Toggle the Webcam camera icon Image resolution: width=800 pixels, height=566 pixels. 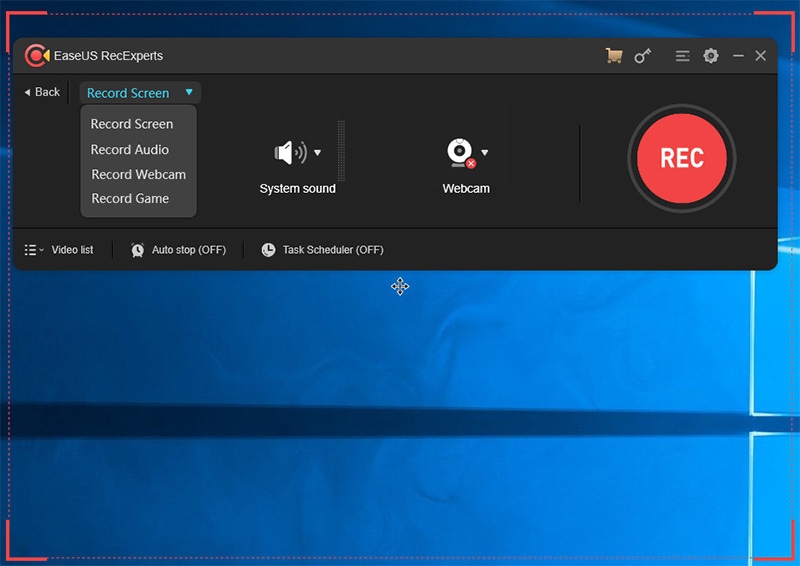point(461,152)
